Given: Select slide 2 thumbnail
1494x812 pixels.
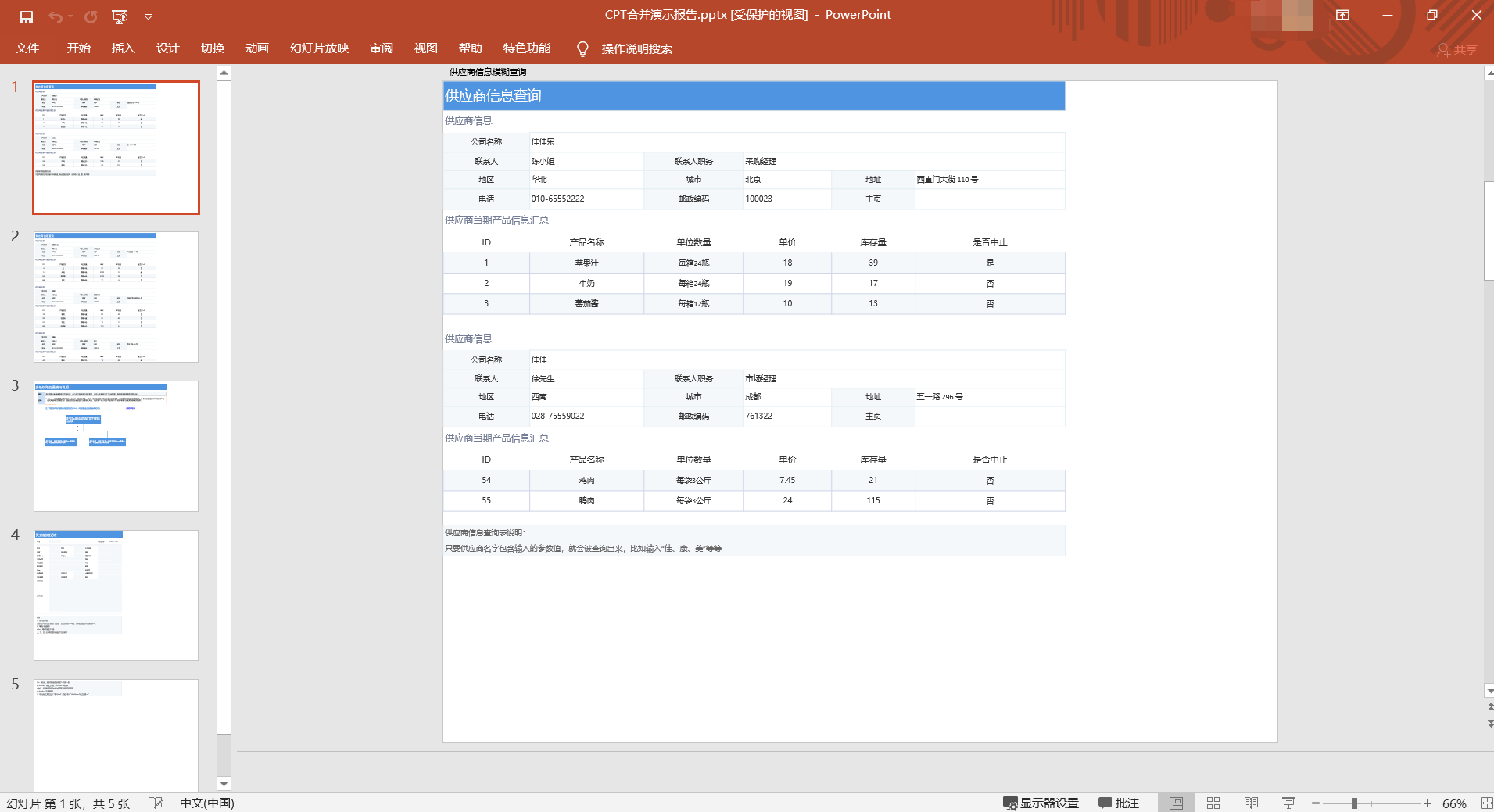Looking at the screenshot, I should click(116, 296).
